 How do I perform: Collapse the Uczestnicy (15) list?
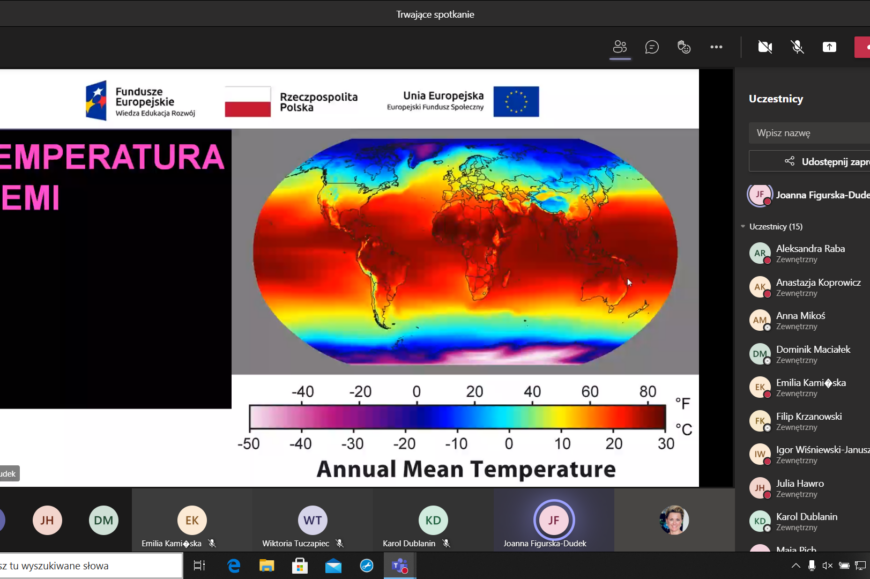tap(743, 226)
